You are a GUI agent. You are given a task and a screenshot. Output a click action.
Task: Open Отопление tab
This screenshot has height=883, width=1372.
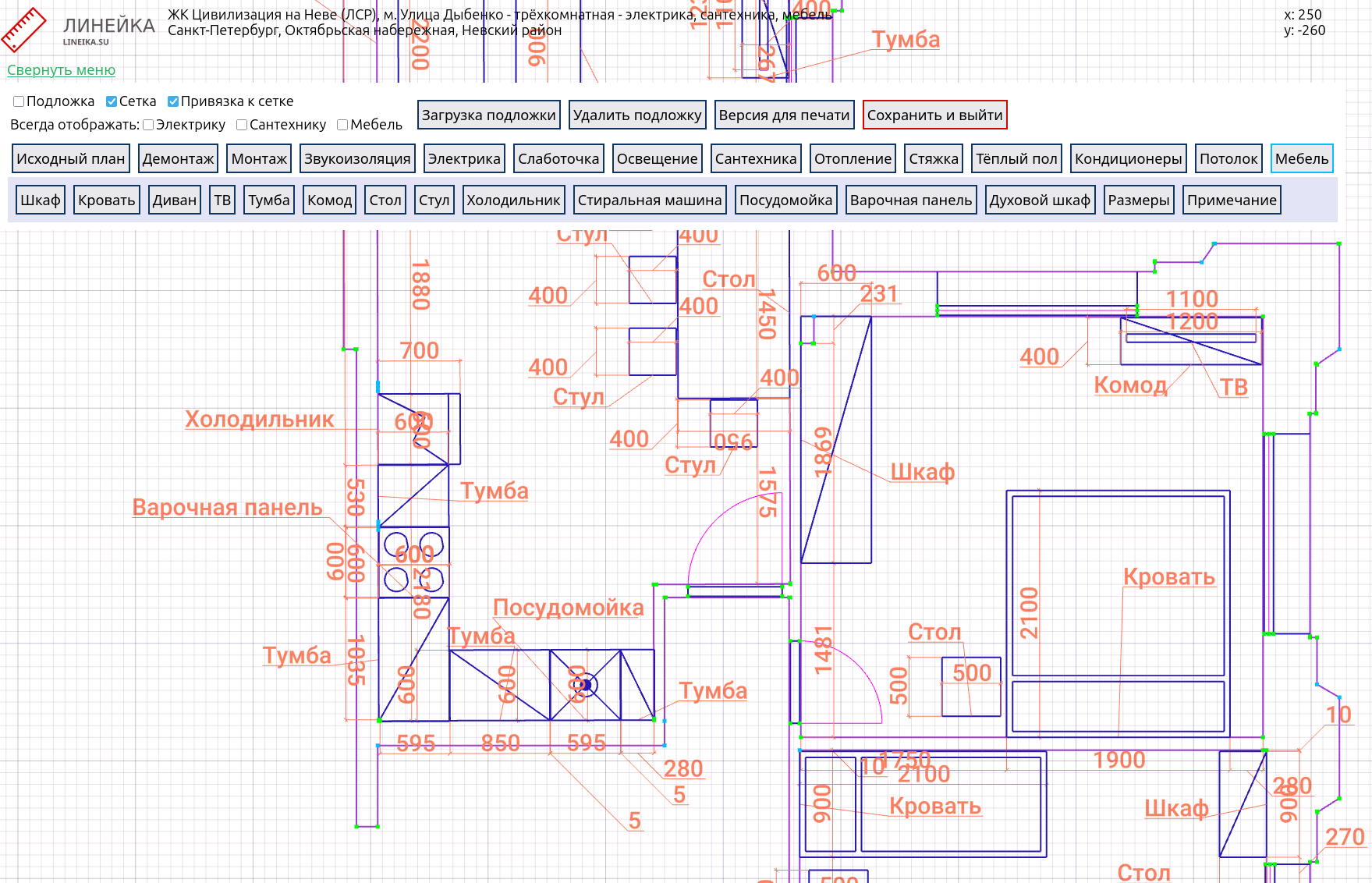coord(853,158)
